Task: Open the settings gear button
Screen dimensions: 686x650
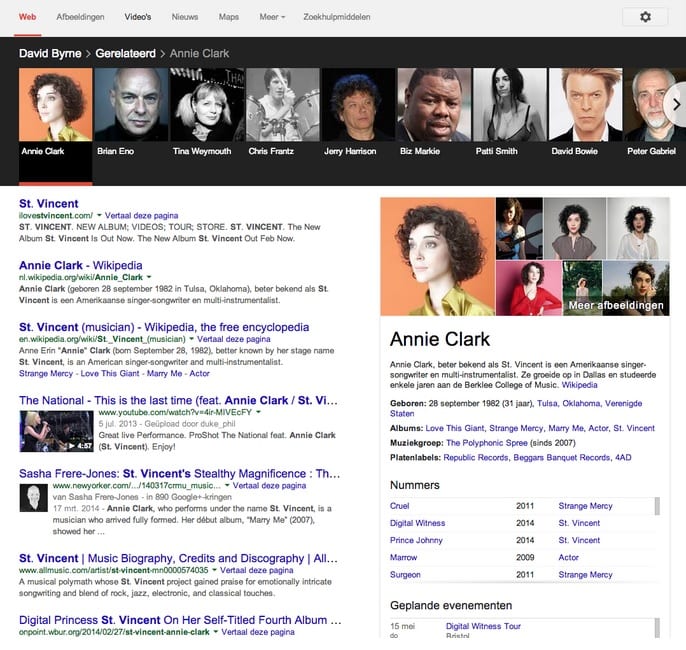Action: [x=645, y=17]
